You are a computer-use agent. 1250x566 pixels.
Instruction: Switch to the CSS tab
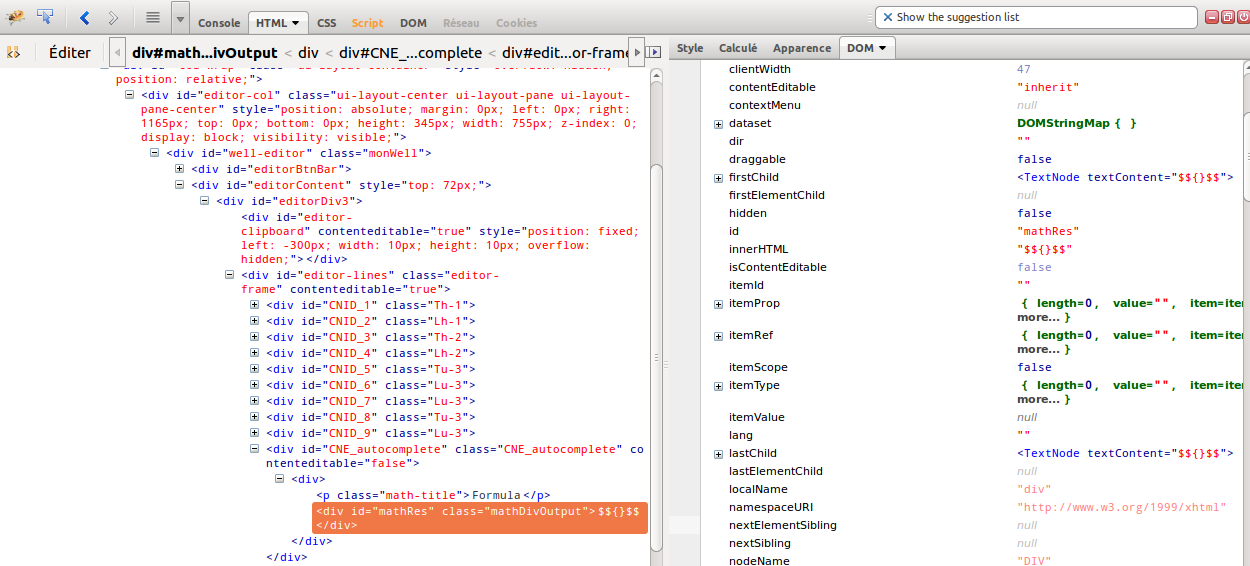tap(327, 22)
